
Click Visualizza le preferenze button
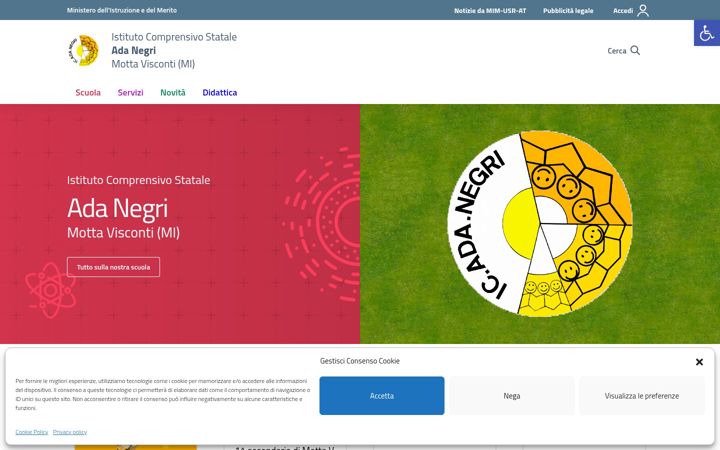tap(641, 396)
